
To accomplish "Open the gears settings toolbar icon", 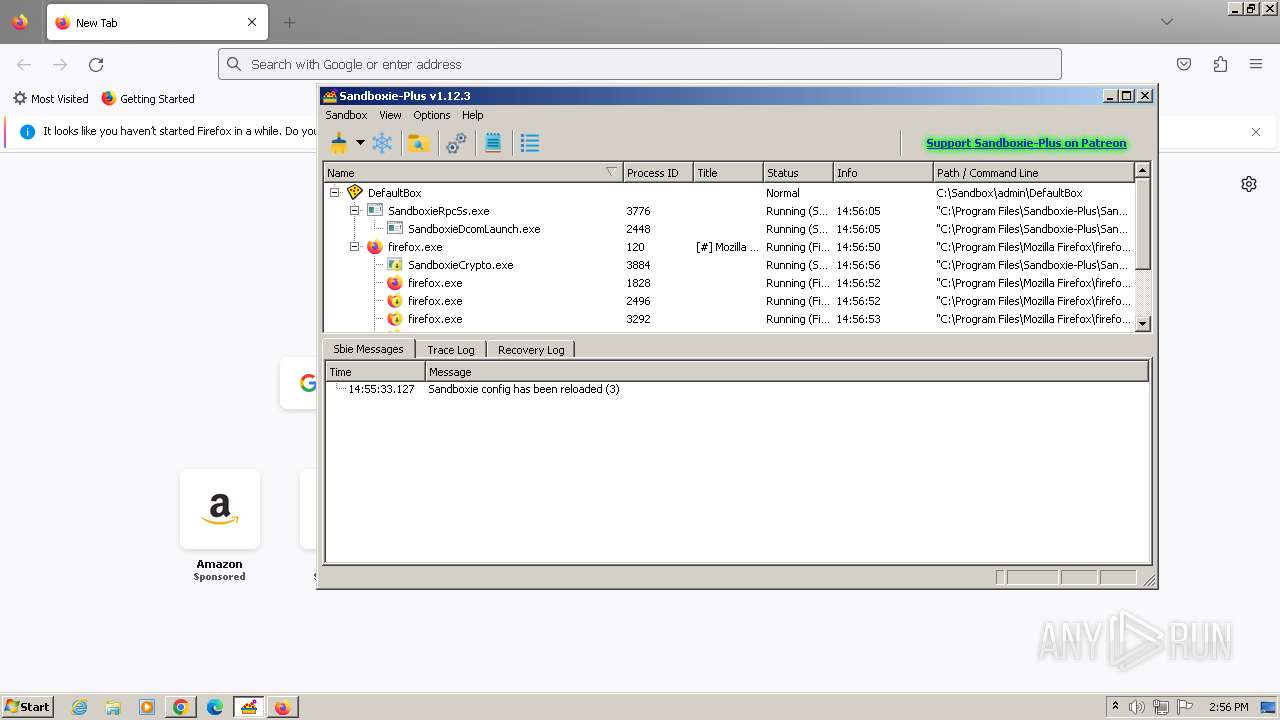I will pyautogui.click(x=456, y=143).
